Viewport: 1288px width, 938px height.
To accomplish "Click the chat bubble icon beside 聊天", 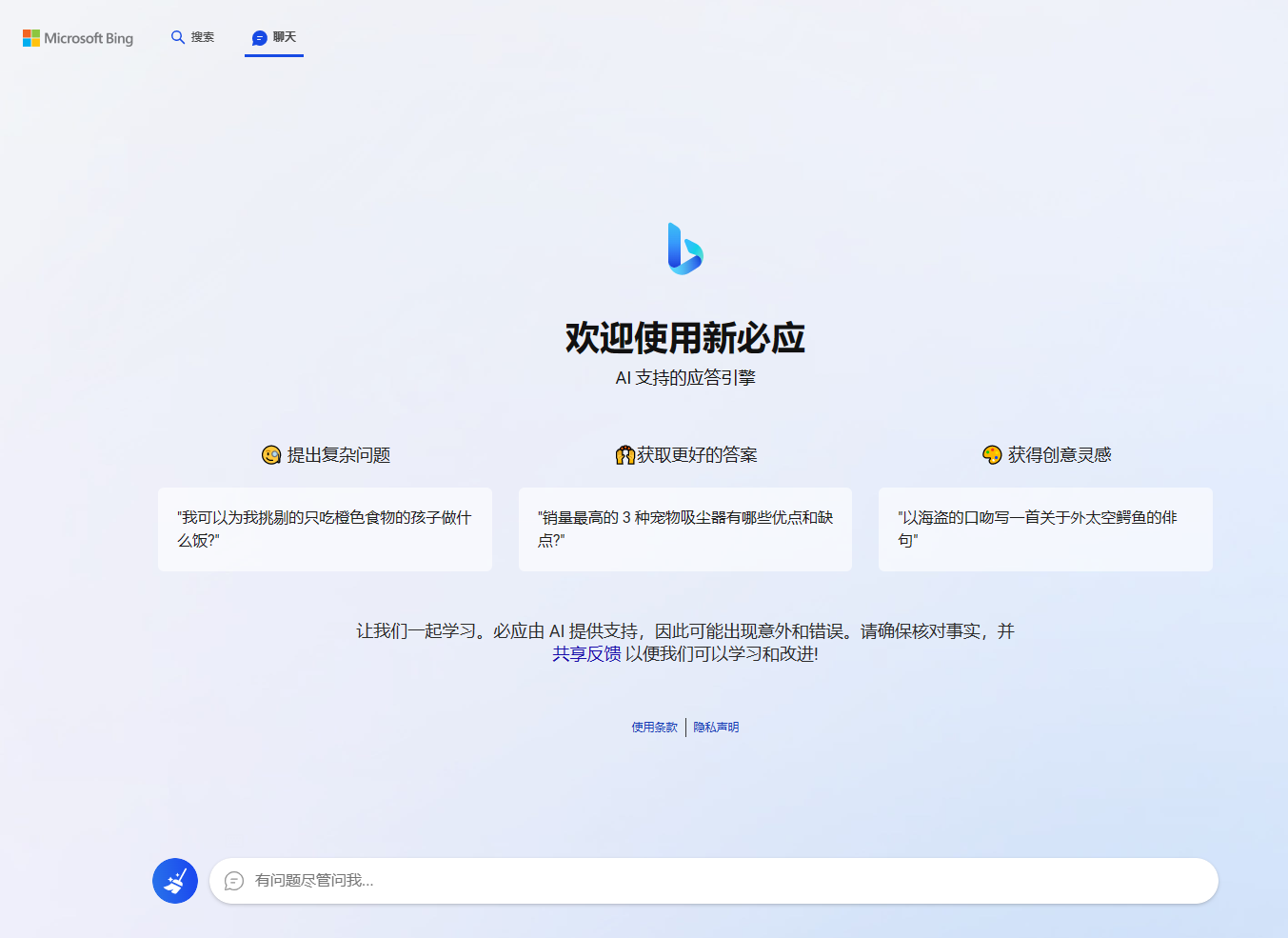I will coord(258,38).
